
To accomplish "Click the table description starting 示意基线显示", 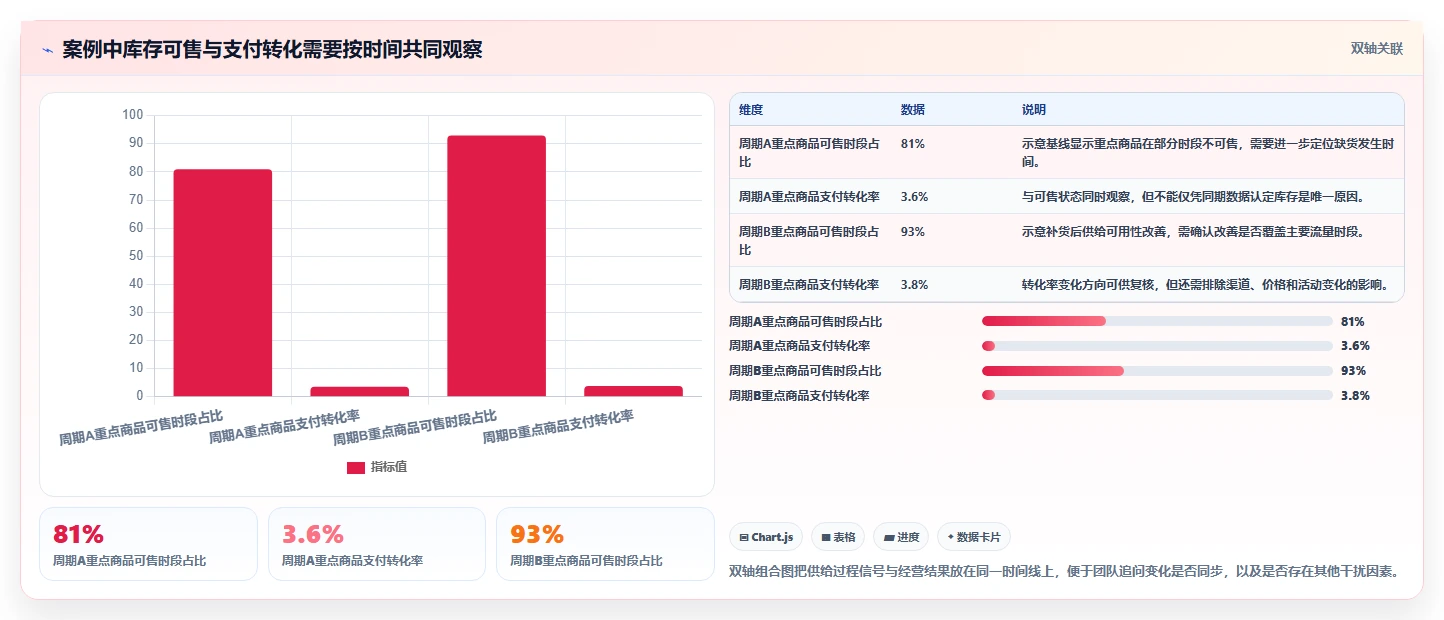I will click(x=1207, y=152).
